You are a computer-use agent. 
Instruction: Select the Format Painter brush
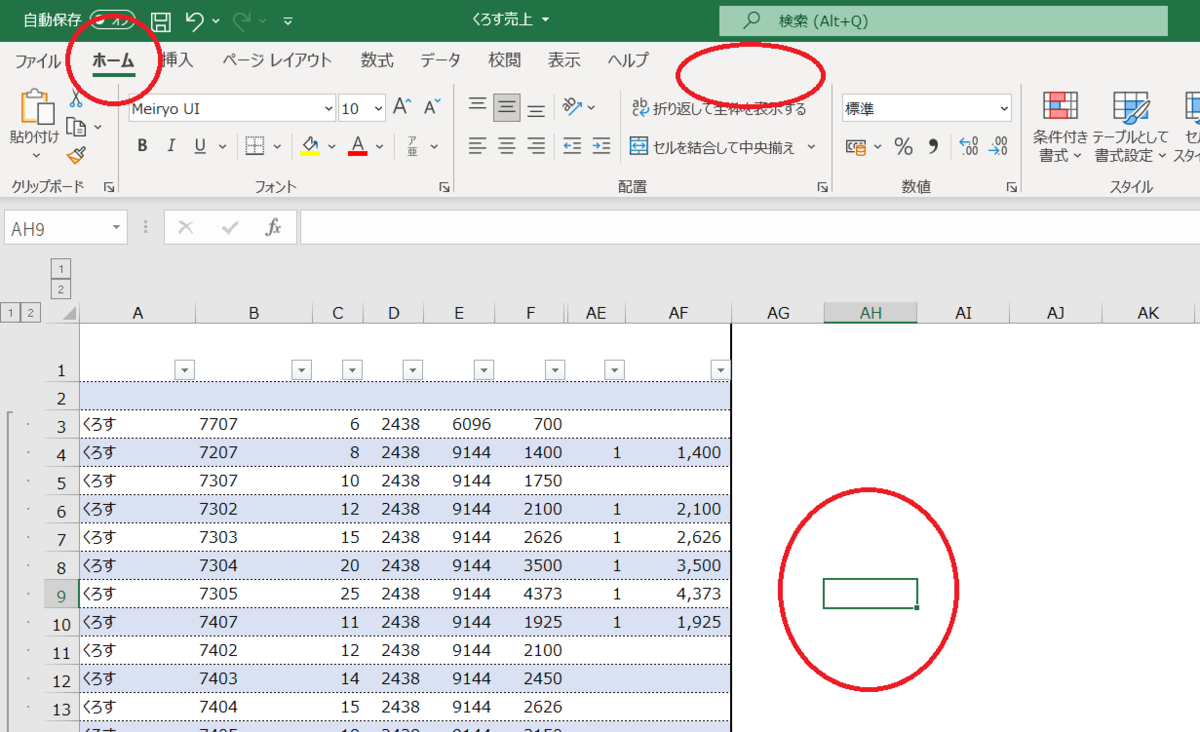point(76,154)
